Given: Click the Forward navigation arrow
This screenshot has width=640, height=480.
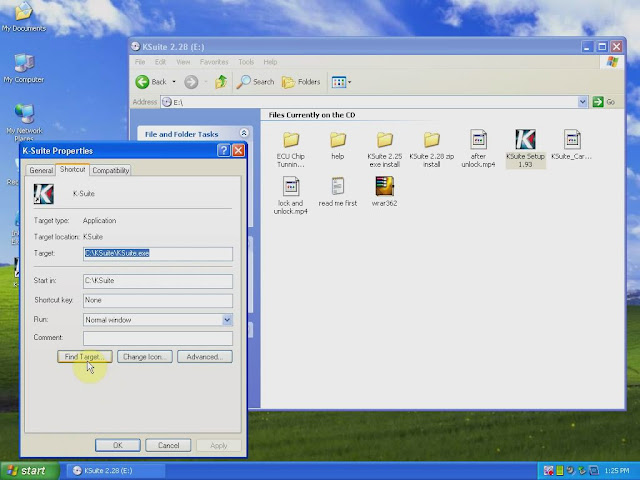Looking at the screenshot, I should pos(191,82).
